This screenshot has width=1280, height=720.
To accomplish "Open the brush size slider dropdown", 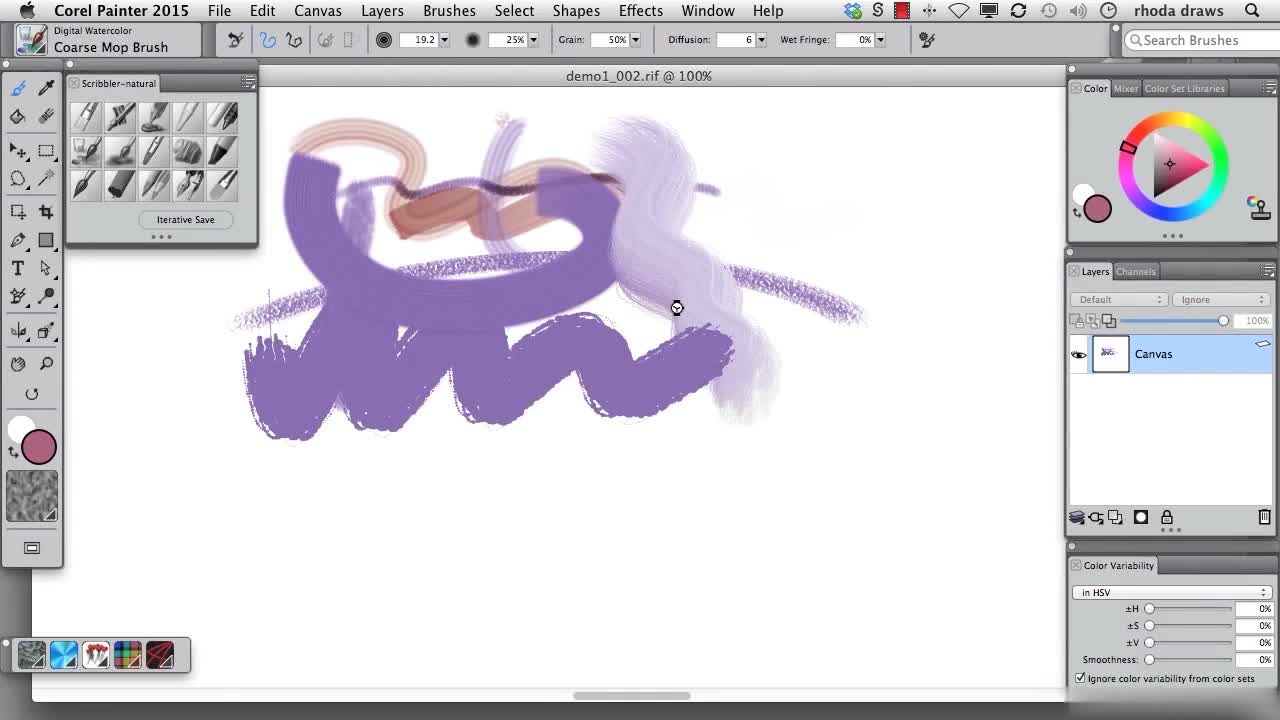I will 444,40.
